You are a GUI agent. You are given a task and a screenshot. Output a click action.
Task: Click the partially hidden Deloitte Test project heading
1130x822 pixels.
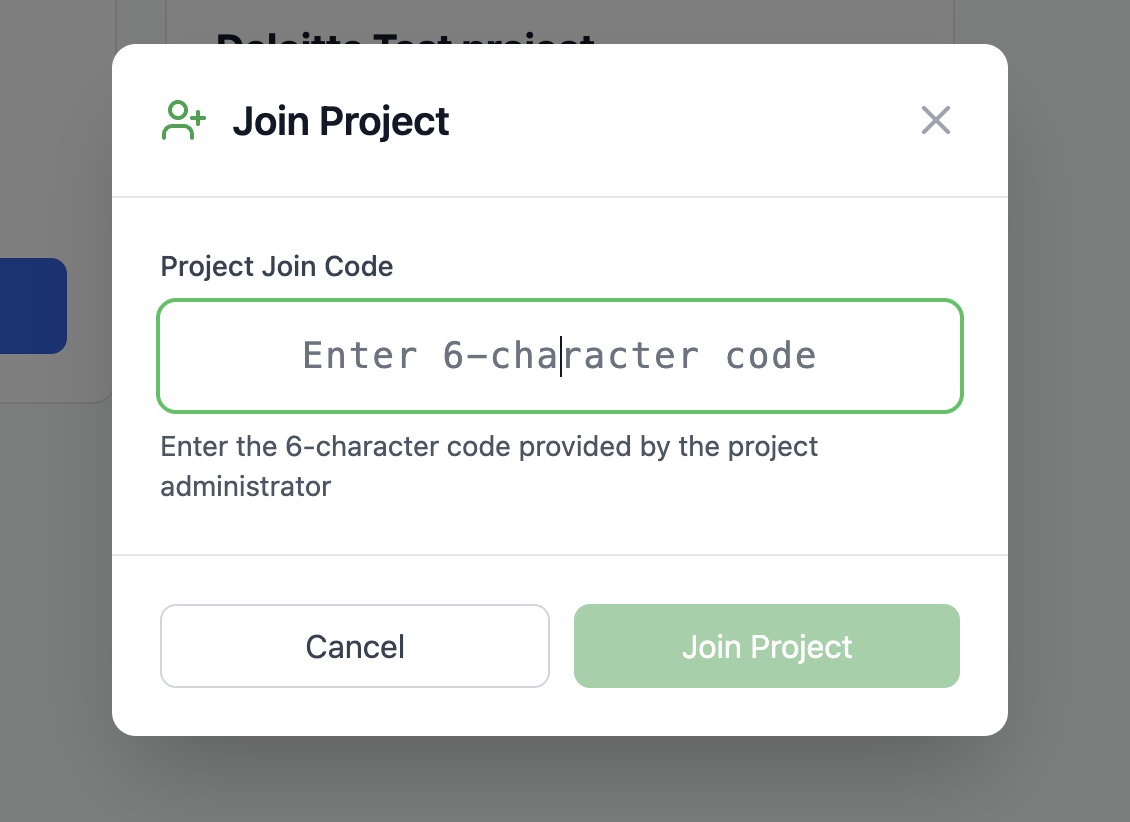(x=405, y=38)
